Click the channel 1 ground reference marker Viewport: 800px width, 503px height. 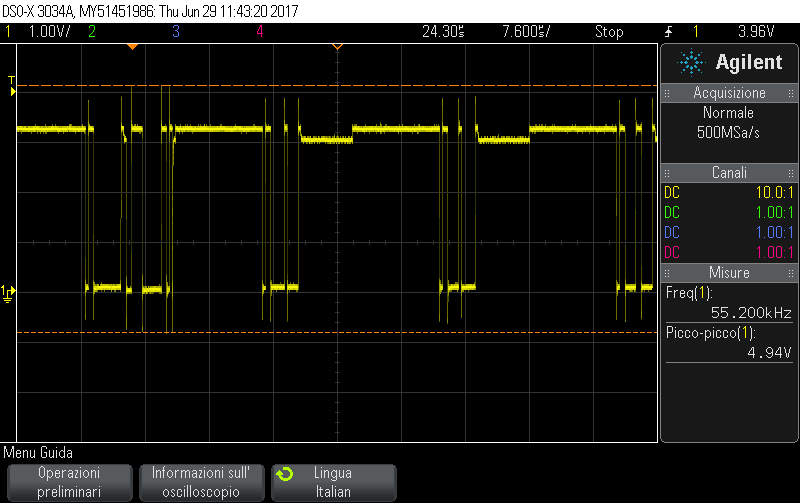[x=8, y=293]
